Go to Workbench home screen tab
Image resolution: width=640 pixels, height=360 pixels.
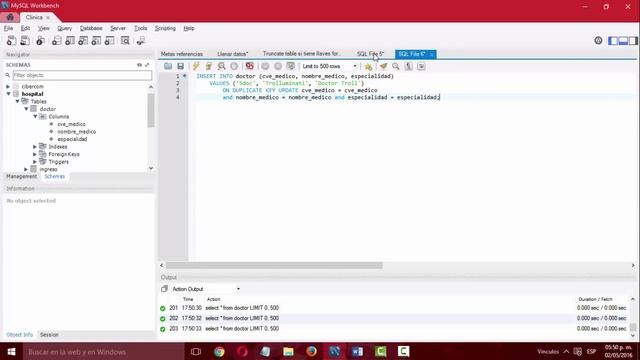[x=10, y=17]
